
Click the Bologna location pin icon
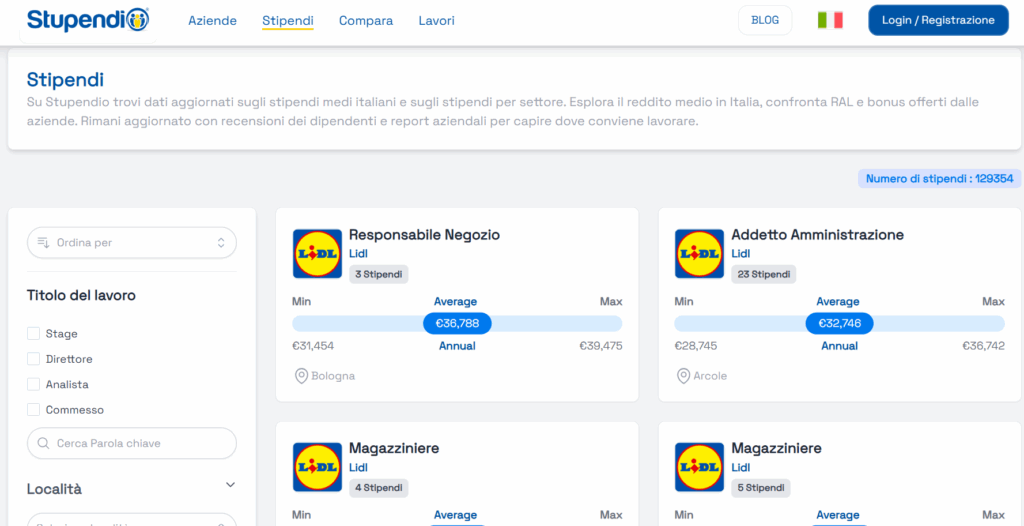coord(301,376)
